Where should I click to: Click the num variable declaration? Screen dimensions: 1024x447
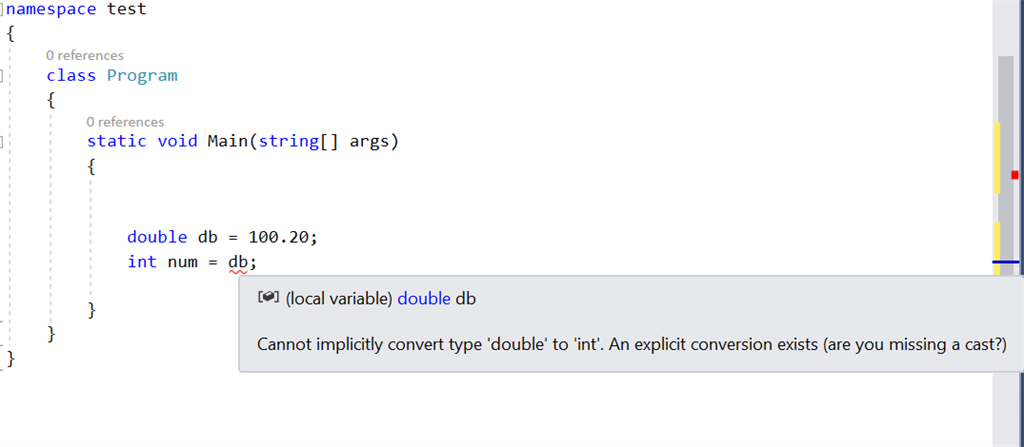pyautogui.click(x=182, y=263)
